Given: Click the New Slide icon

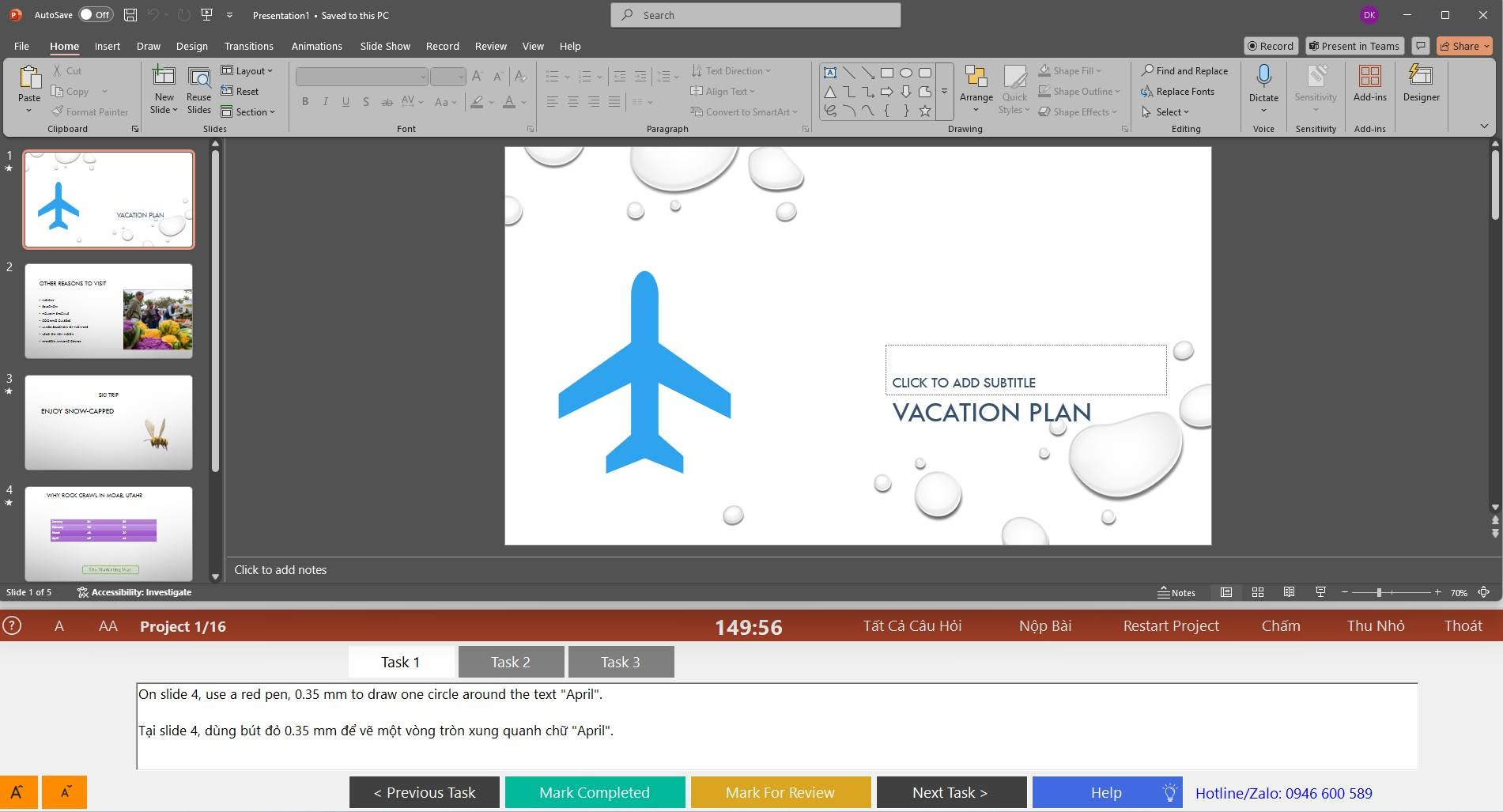Looking at the screenshot, I should tap(164, 77).
